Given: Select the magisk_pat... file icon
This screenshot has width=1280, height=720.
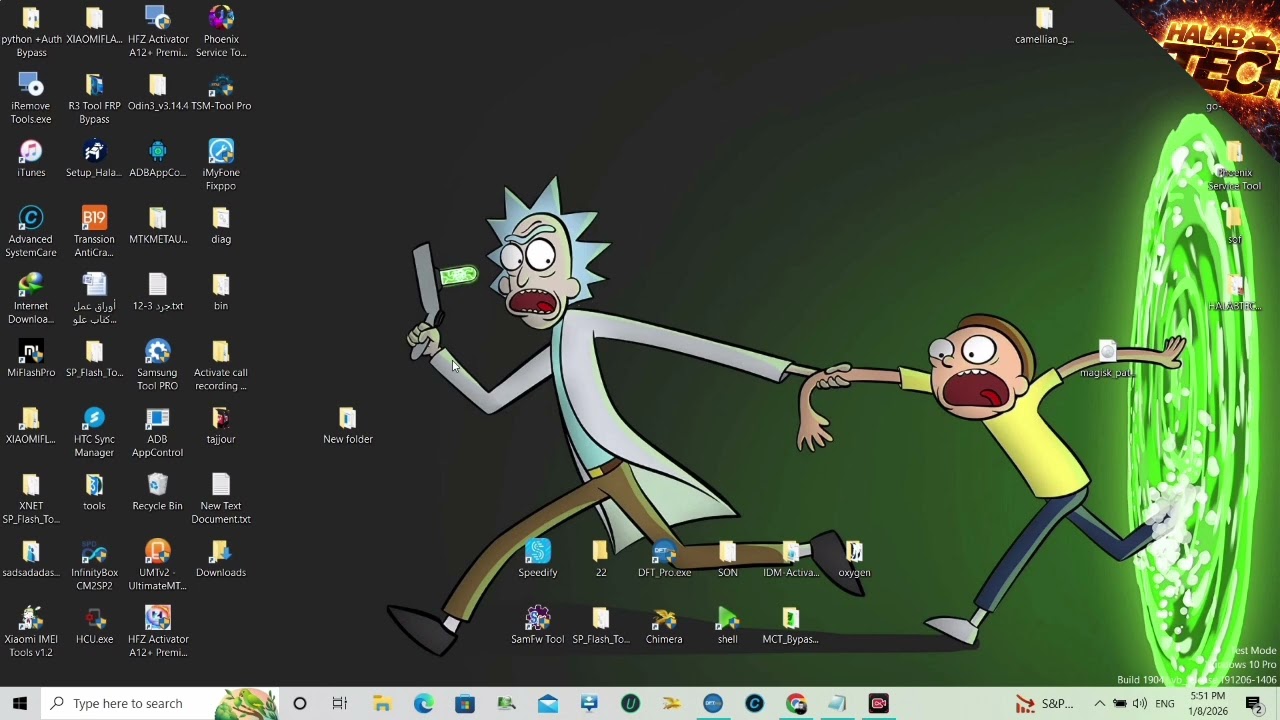Looking at the screenshot, I should point(1107,359).
